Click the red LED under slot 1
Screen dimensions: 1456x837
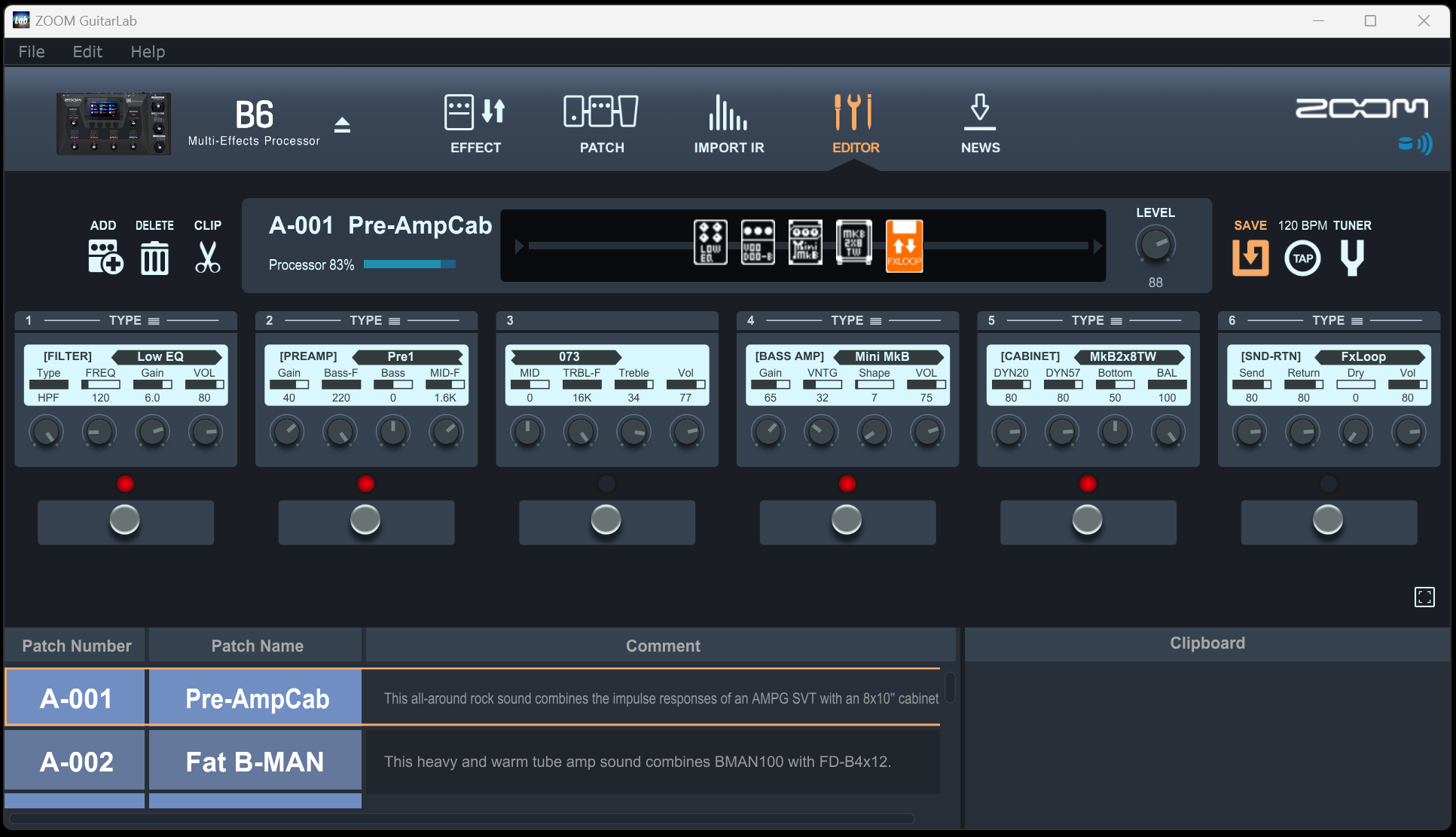125,484
